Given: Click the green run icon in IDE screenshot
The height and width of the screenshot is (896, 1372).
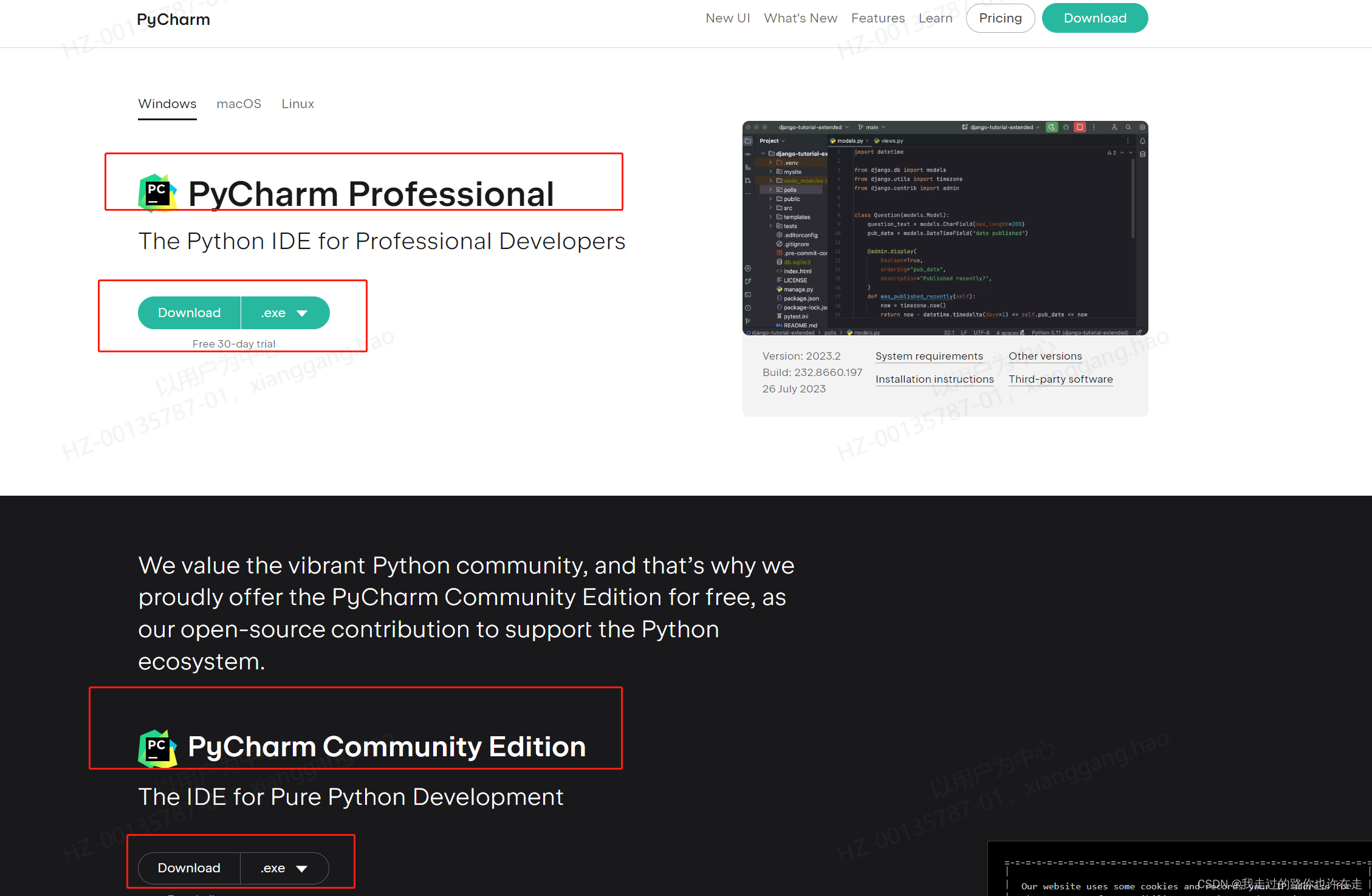Looking at the screenshot, I should pyautogui.click(x=1052, y=127).
